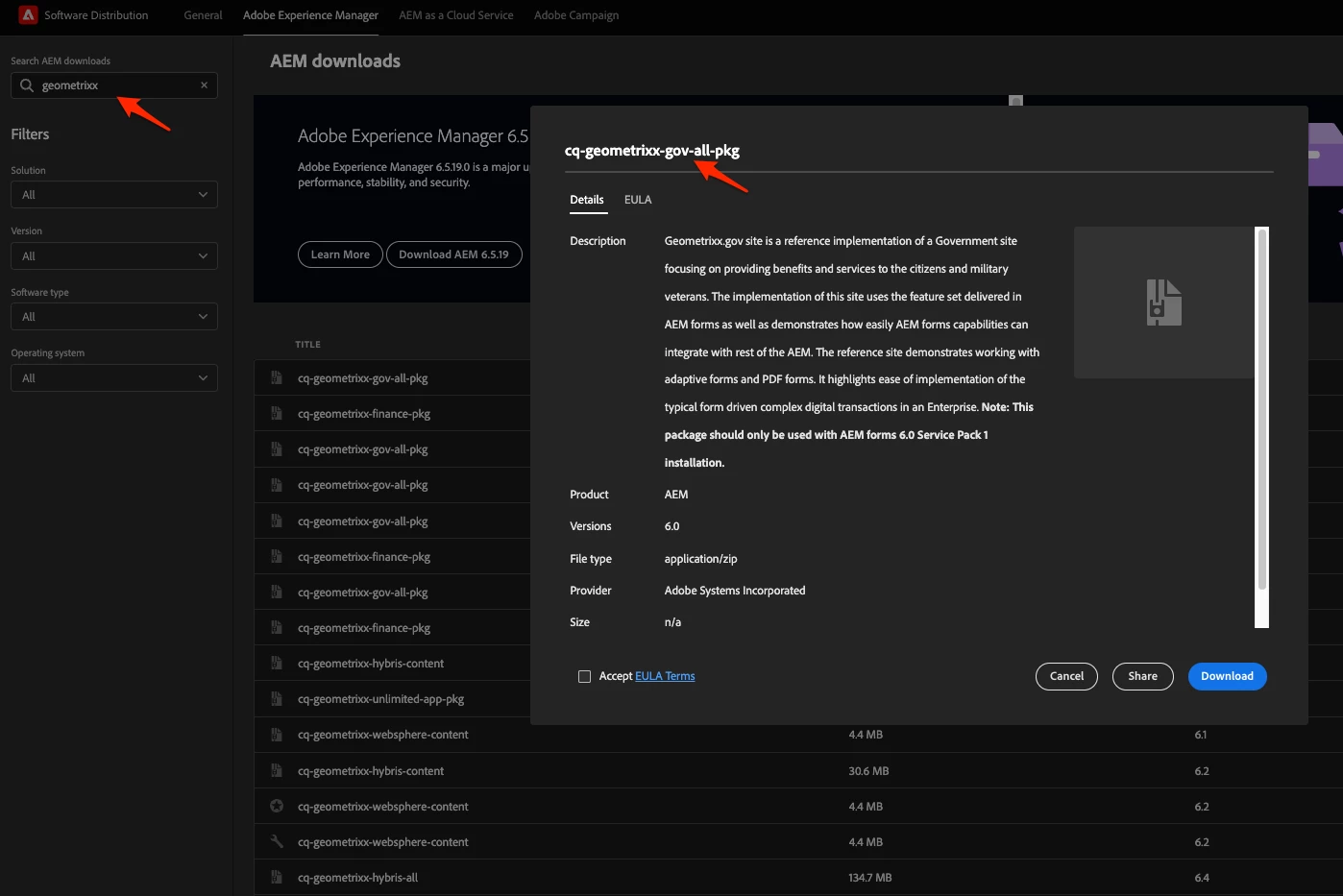Viewport: 1343px width, 896px height.
Task: Open the Operating system filter dropdown
Action: coord(114,378)
